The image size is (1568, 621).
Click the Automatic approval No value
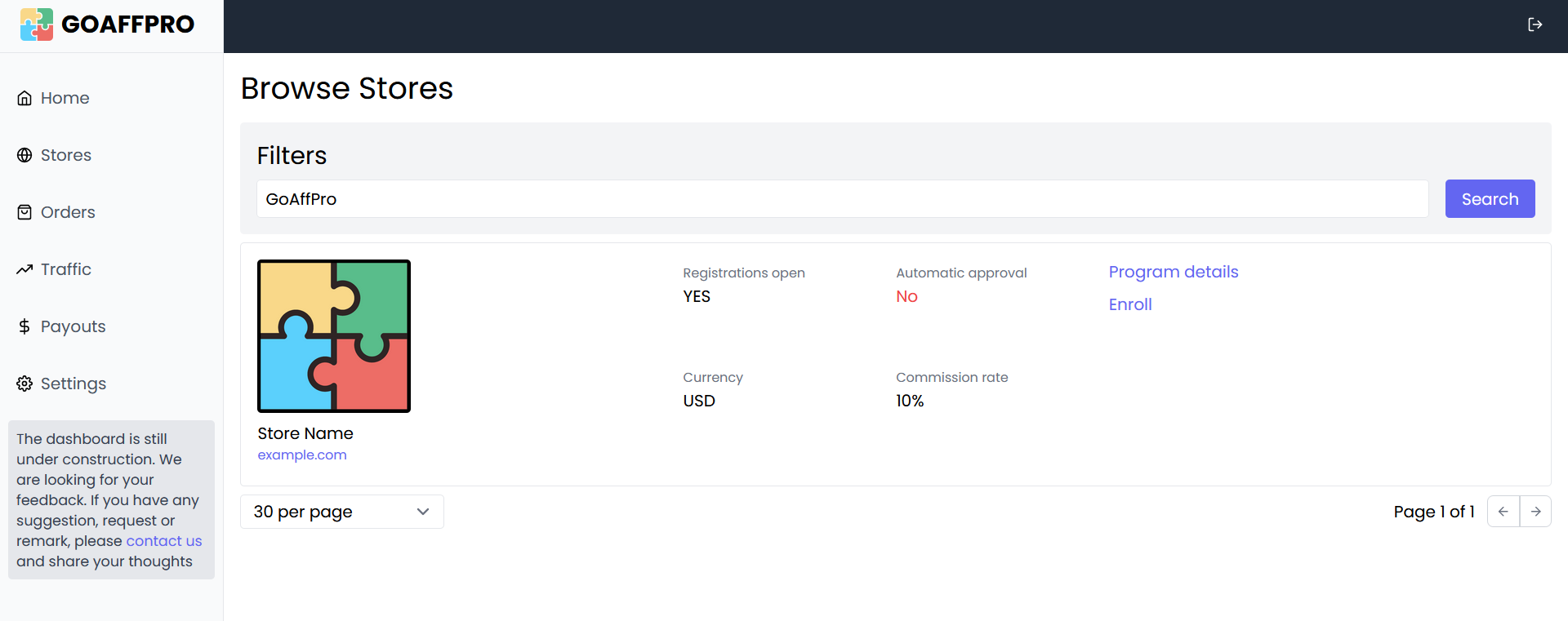[x=906, y=296]
